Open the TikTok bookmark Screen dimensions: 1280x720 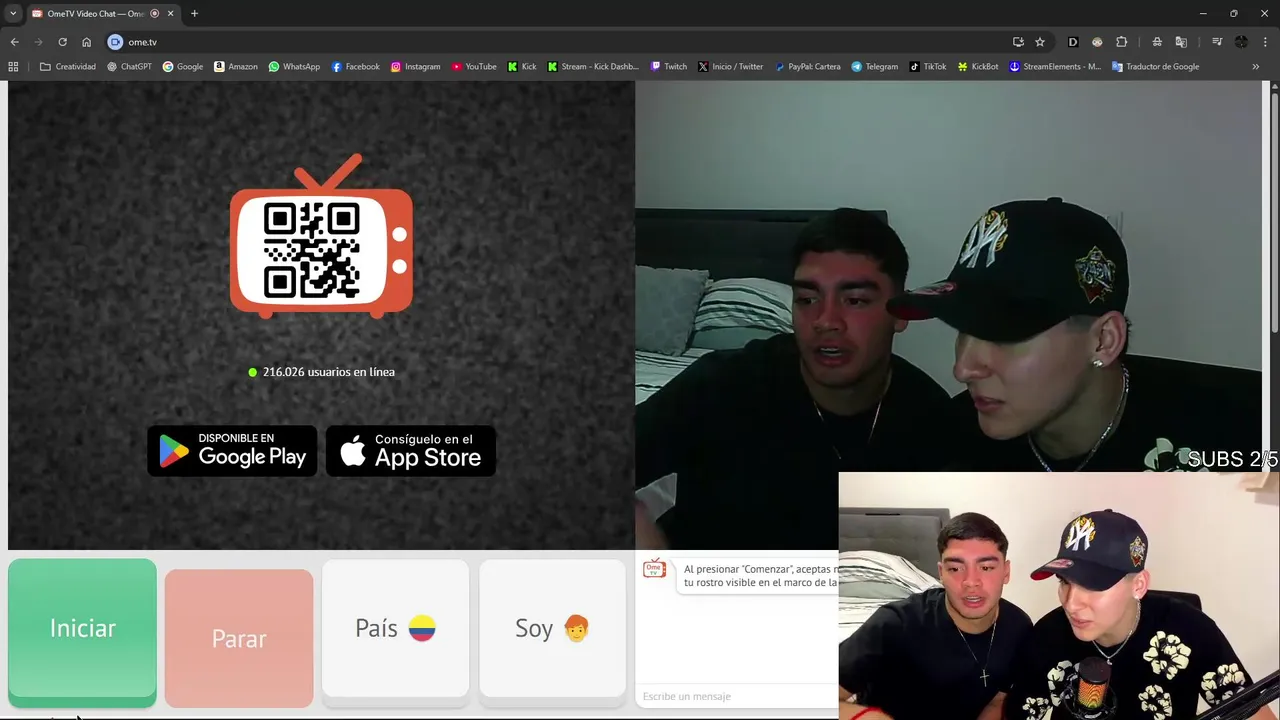[x=928, y=67]
